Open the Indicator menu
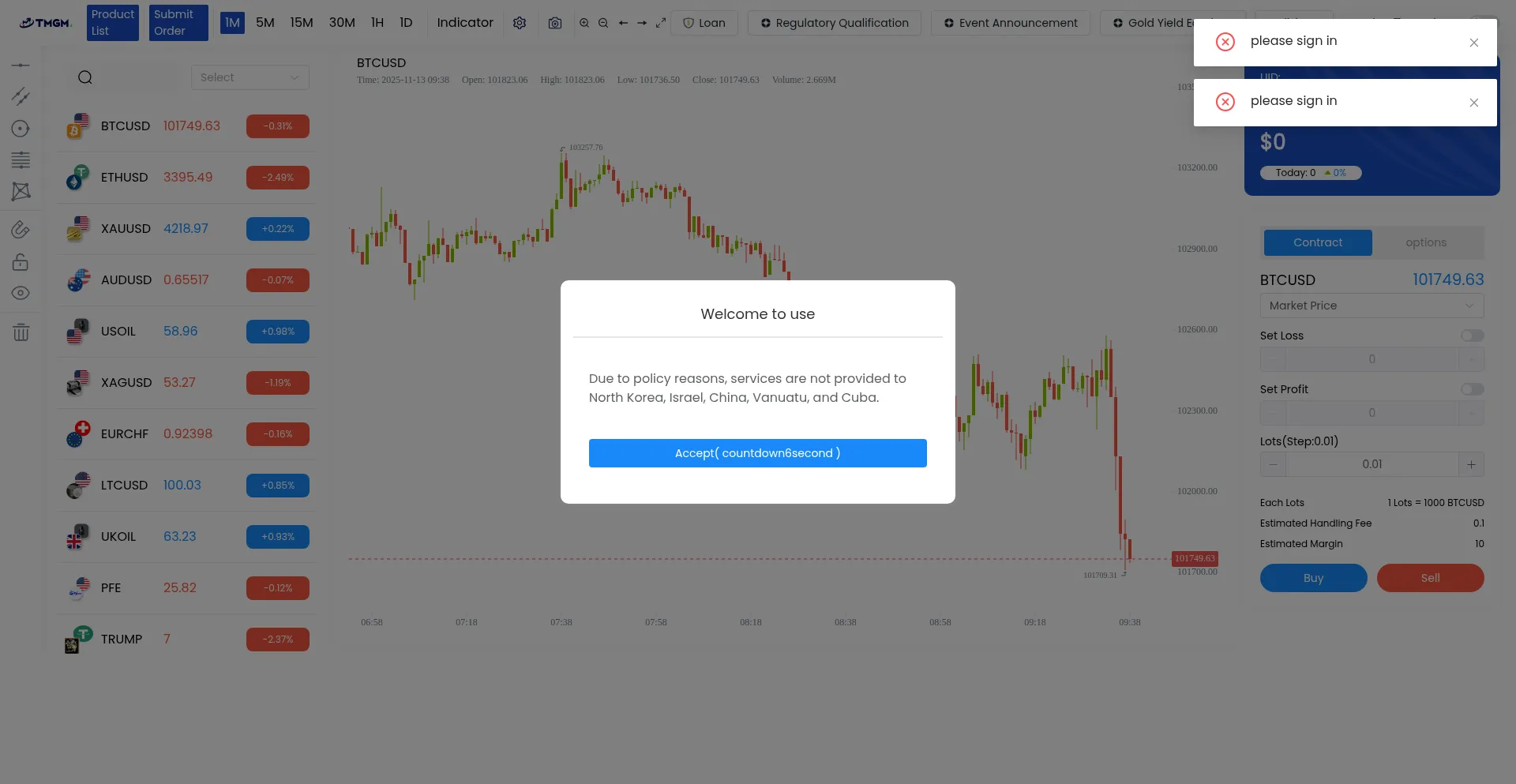The width and height of the screenshot is (1516, 784). pos(465,23)
